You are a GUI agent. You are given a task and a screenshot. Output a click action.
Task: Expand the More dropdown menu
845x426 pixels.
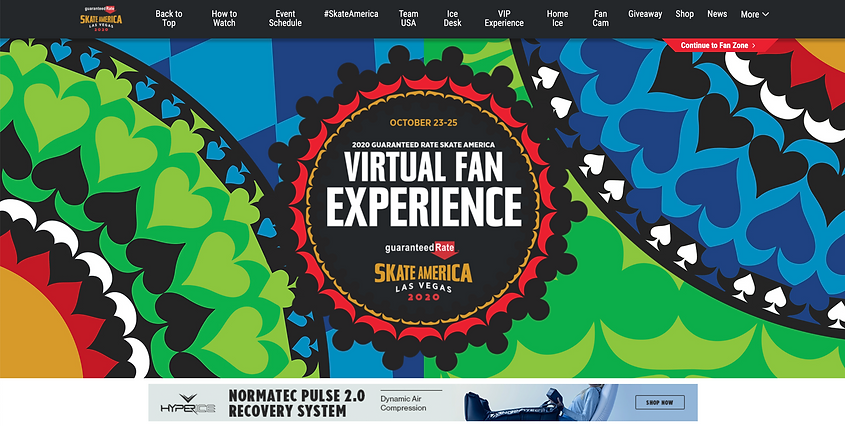[x=754, y=15]
